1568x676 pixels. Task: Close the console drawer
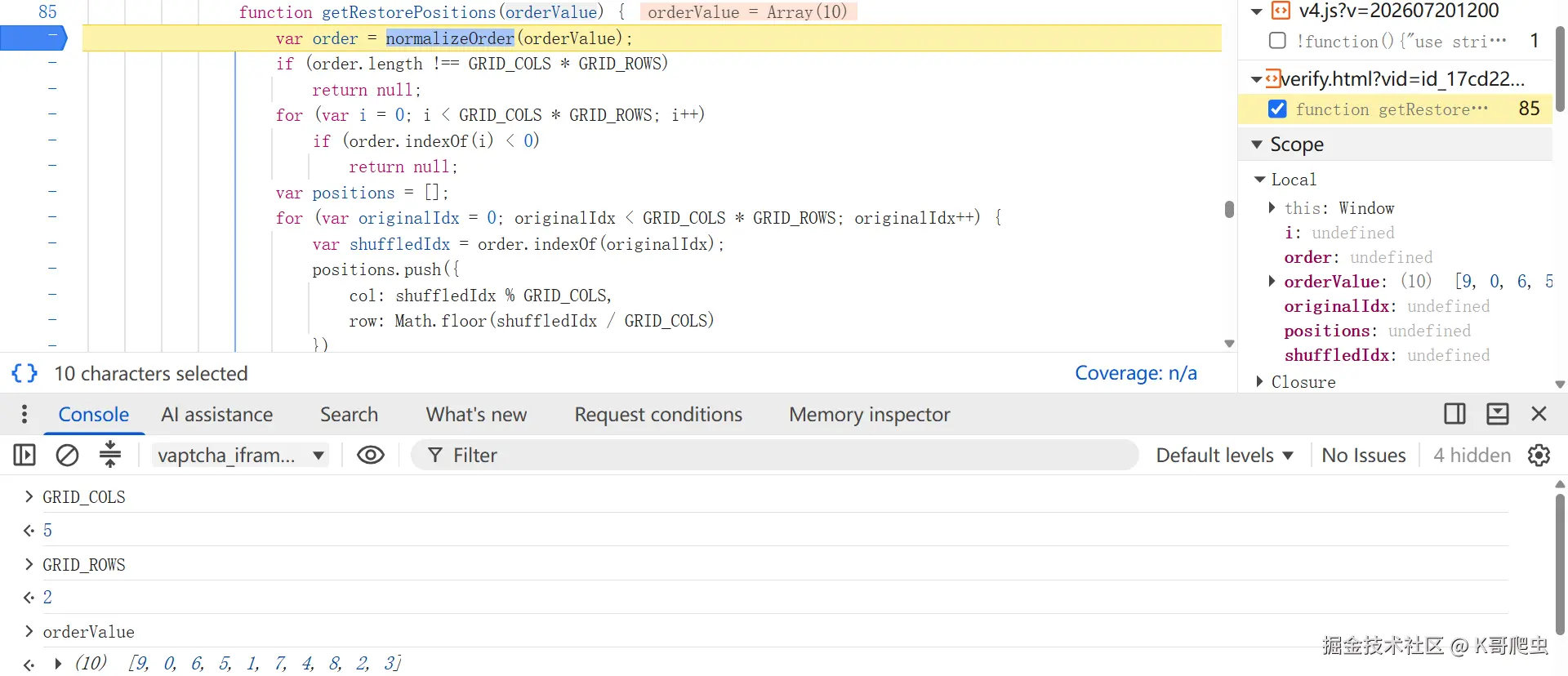[x=1539, y=414]
